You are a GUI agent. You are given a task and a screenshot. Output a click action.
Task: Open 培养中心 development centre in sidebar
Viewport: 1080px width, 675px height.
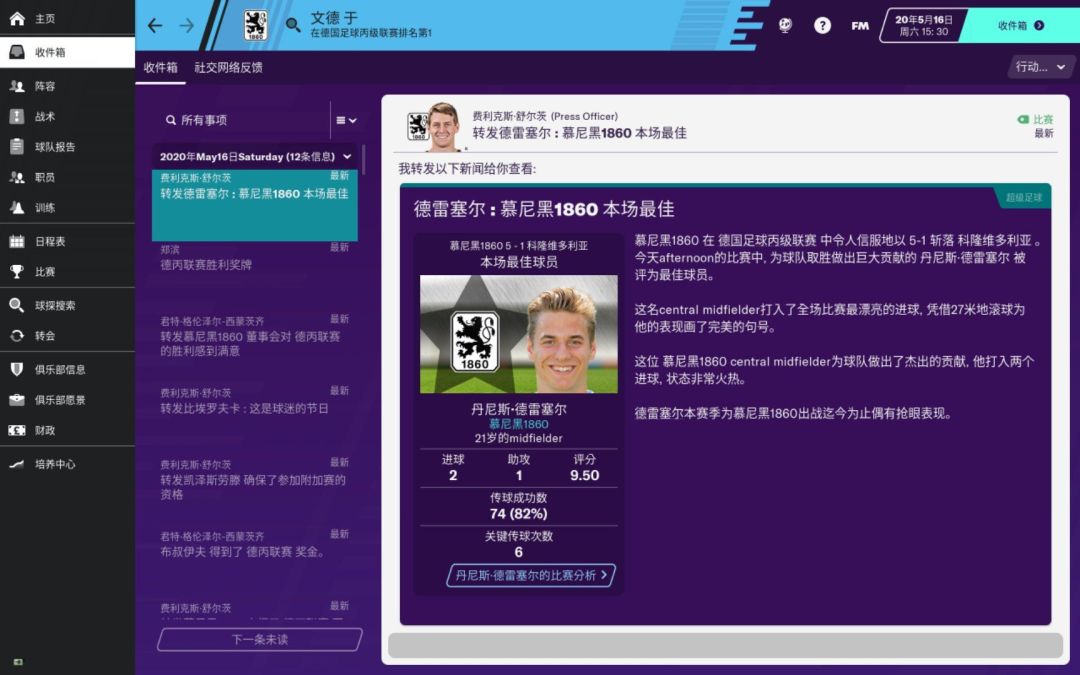coord(67,464)
